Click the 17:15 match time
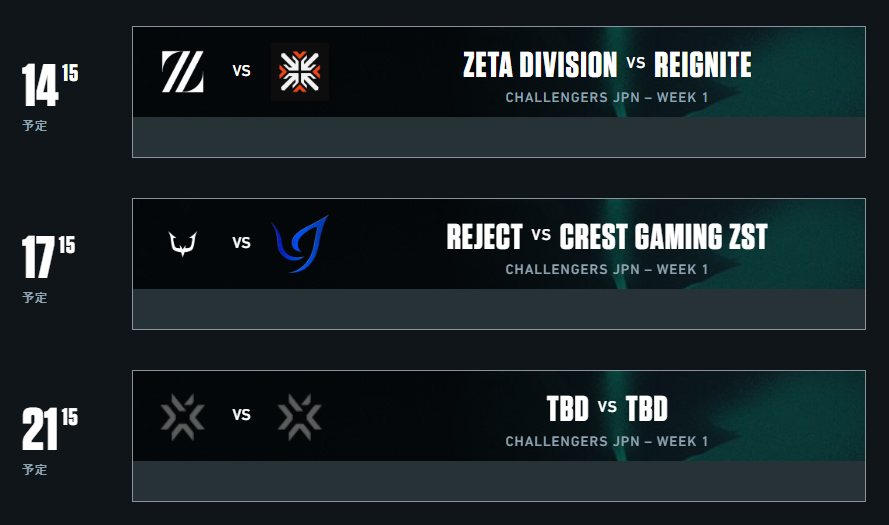Screen dimensions: 889x525 click(x=49, y=257)
